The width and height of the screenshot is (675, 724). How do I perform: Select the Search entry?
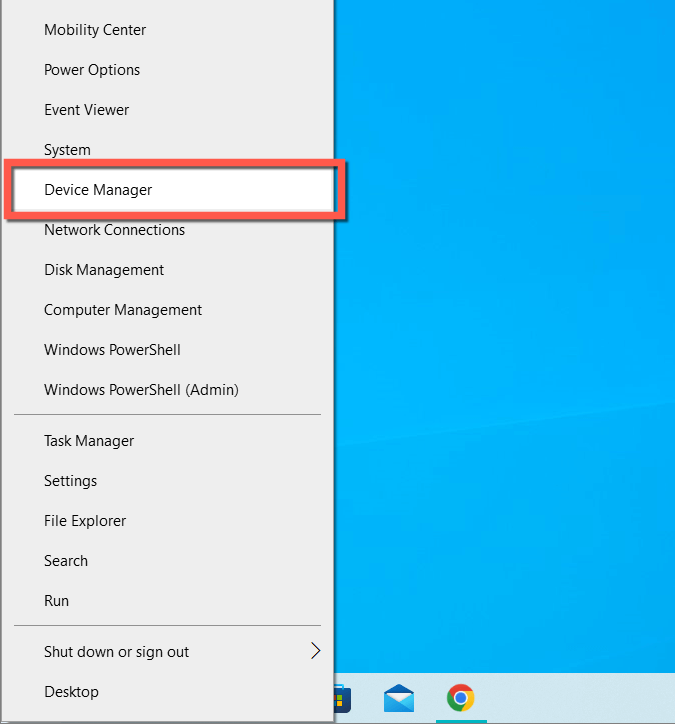point(168,561)
